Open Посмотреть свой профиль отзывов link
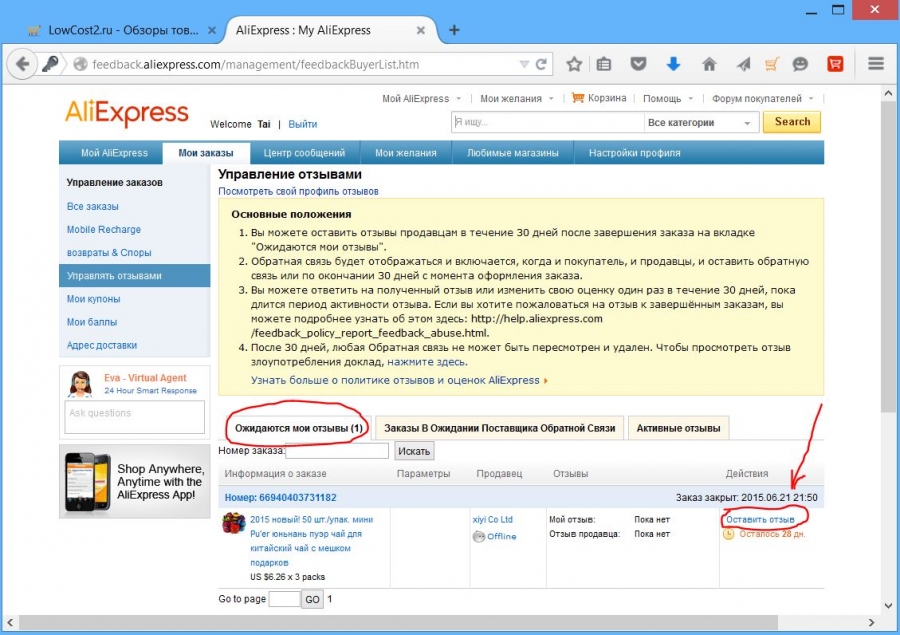Image resolution: width=900 pixels, height=635 pixels. pos(298,191)
